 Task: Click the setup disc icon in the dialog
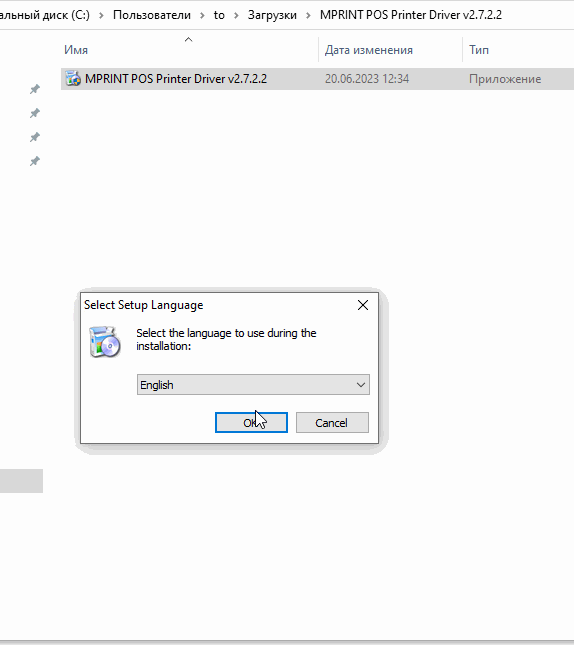tap(105, 342)
